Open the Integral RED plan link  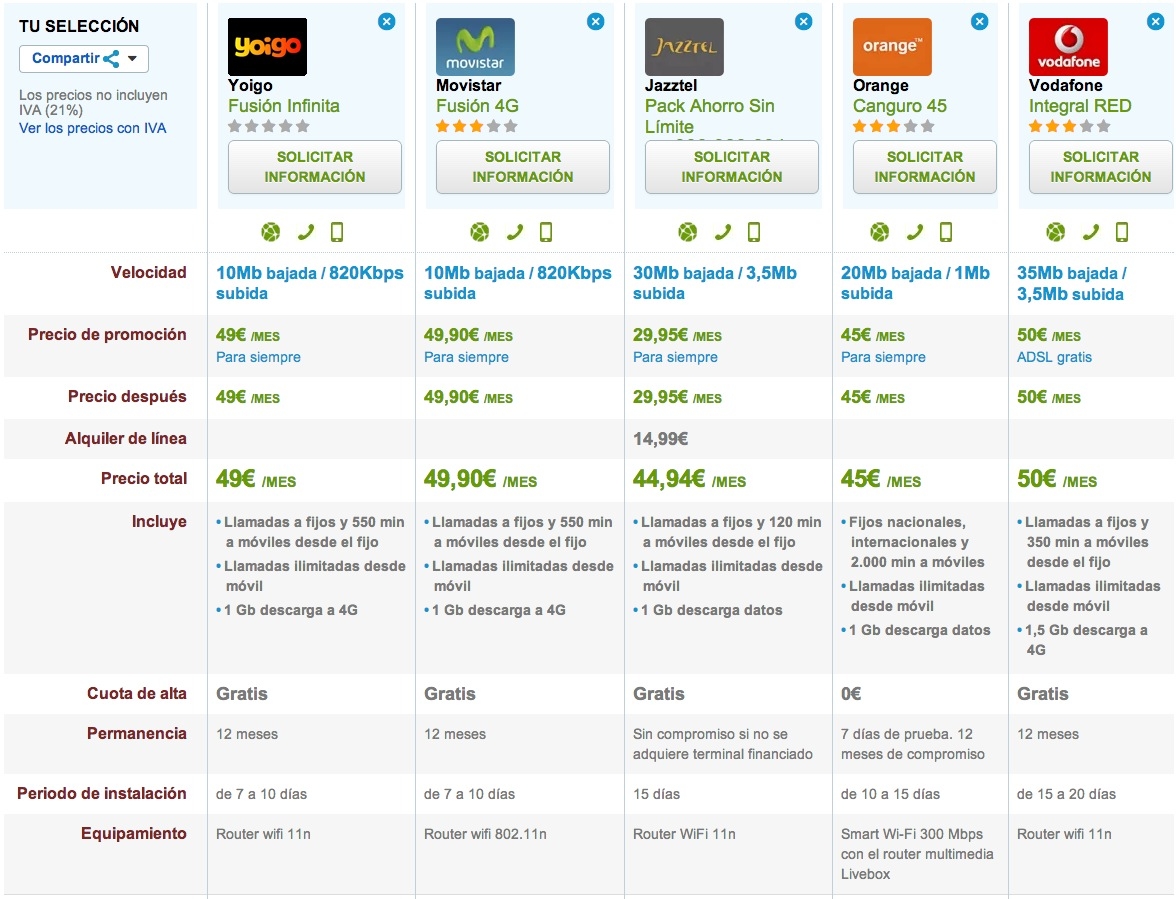[x=1080, y=106]
